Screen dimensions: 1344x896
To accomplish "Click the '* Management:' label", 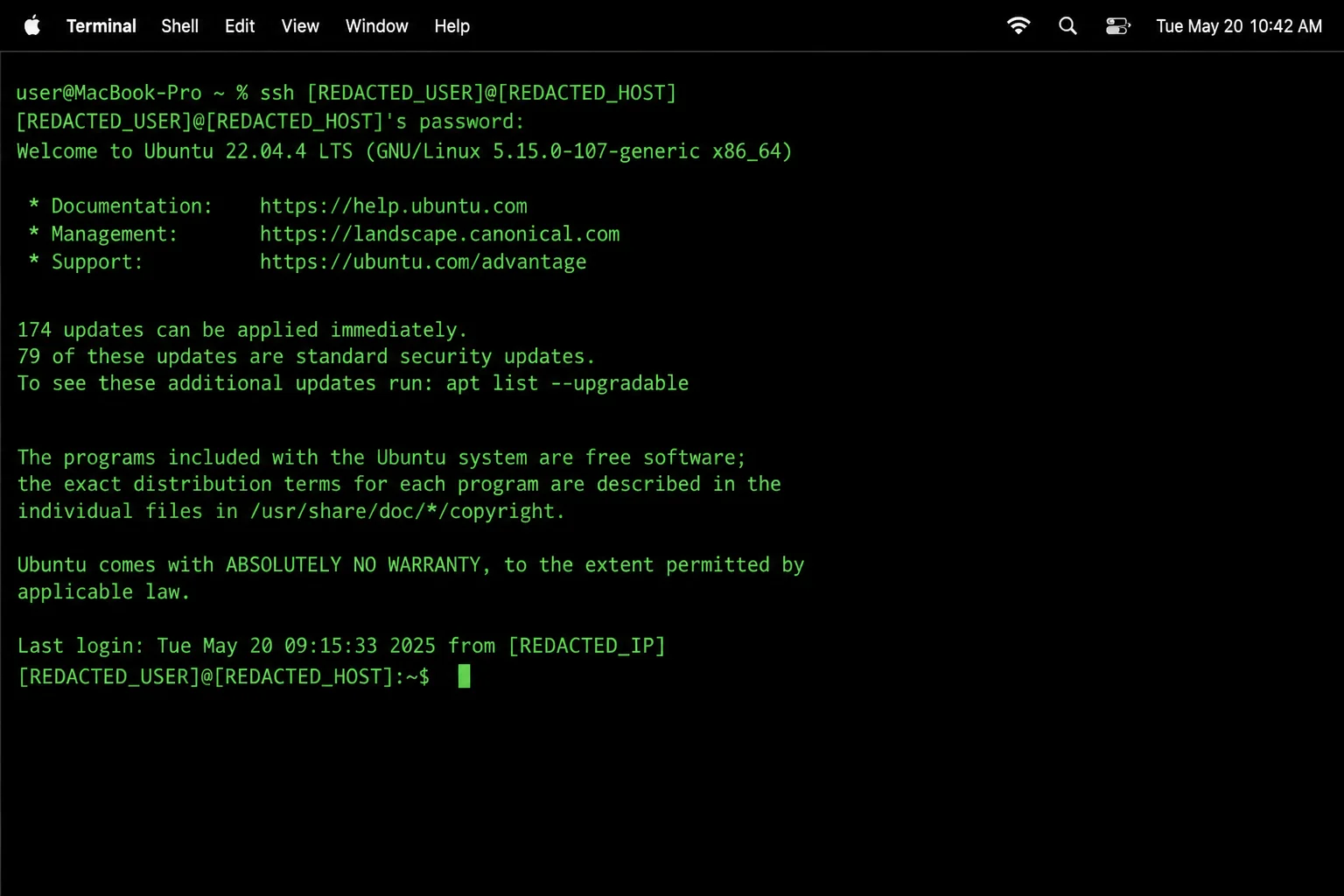I will coord(103,234).
